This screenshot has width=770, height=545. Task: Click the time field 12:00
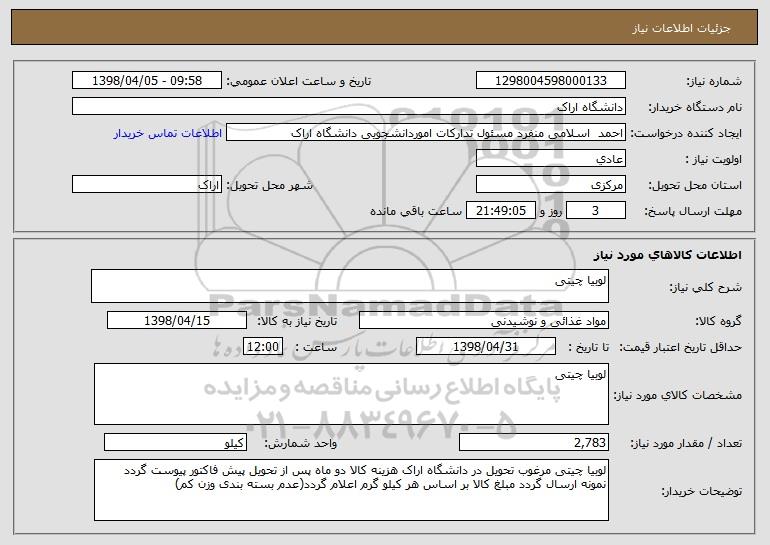click(263, 347)
